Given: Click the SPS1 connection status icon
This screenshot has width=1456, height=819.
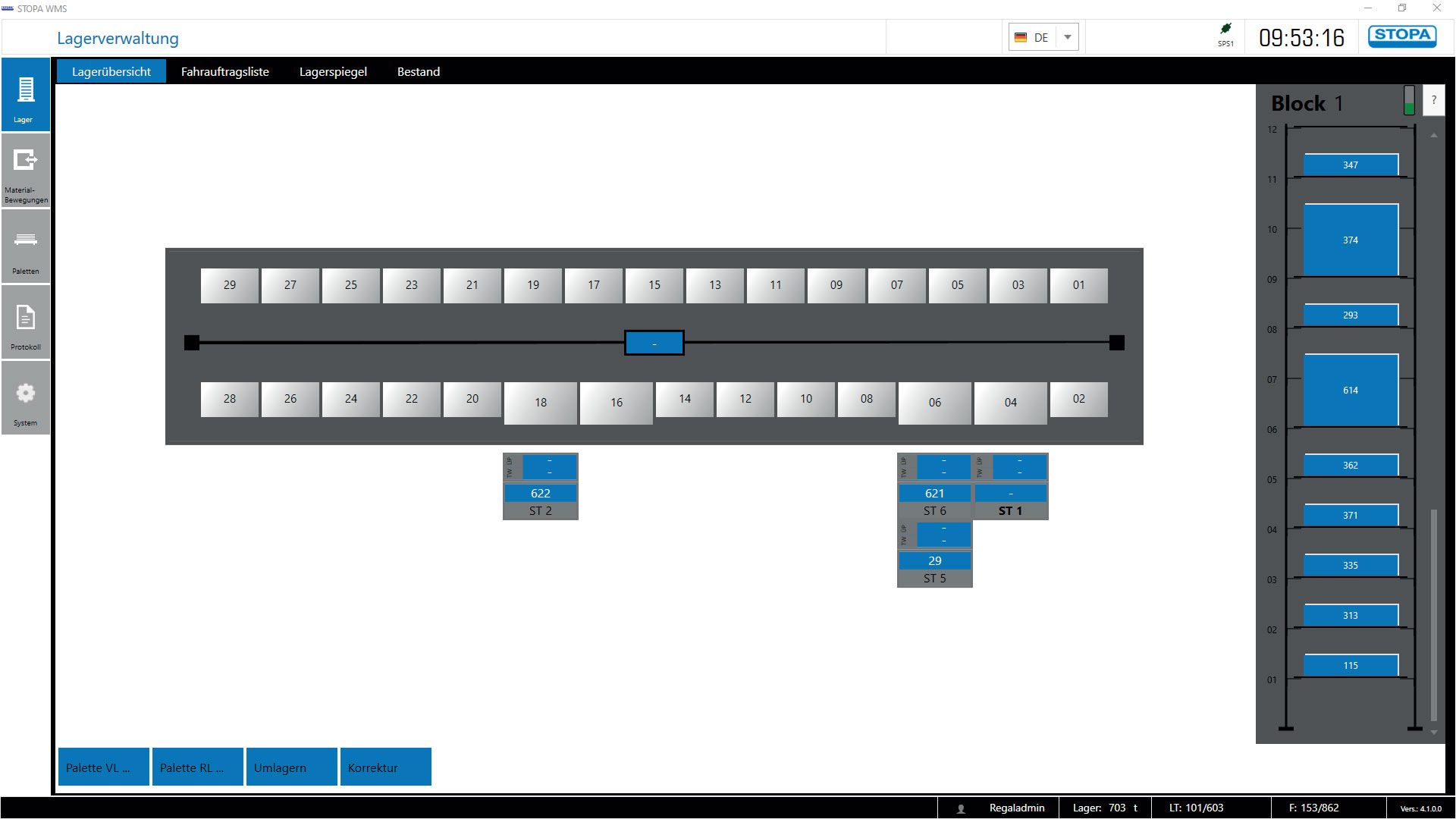Looking at the screenshot, I should 1225,30.
